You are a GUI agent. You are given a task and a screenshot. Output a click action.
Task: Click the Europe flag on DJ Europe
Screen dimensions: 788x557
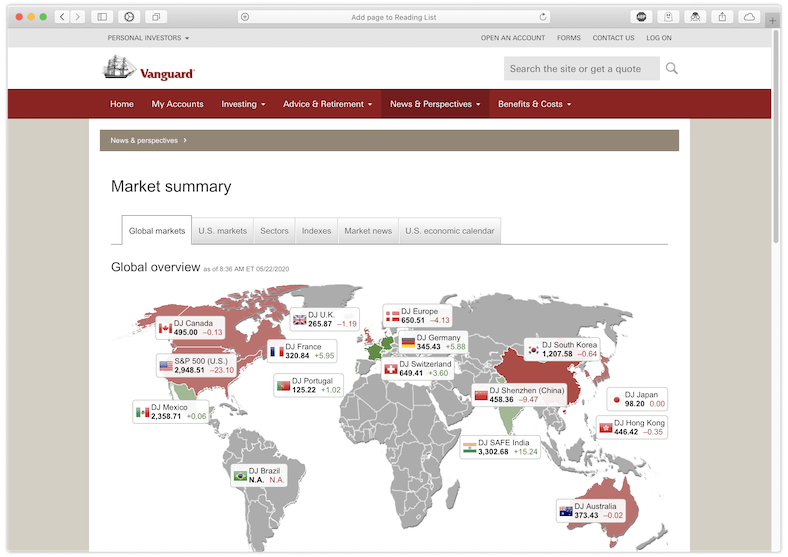point(392,316)
